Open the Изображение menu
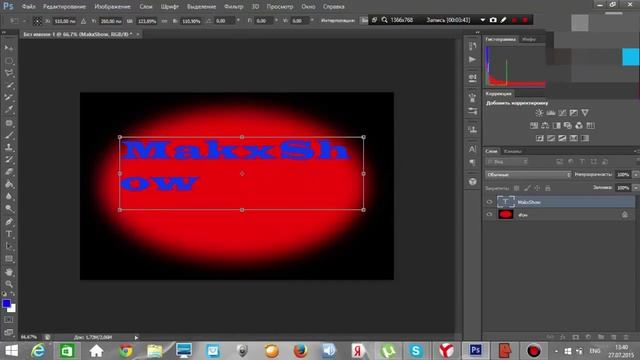The height and width of the screenshot is (360, 640). click(112, 7)
